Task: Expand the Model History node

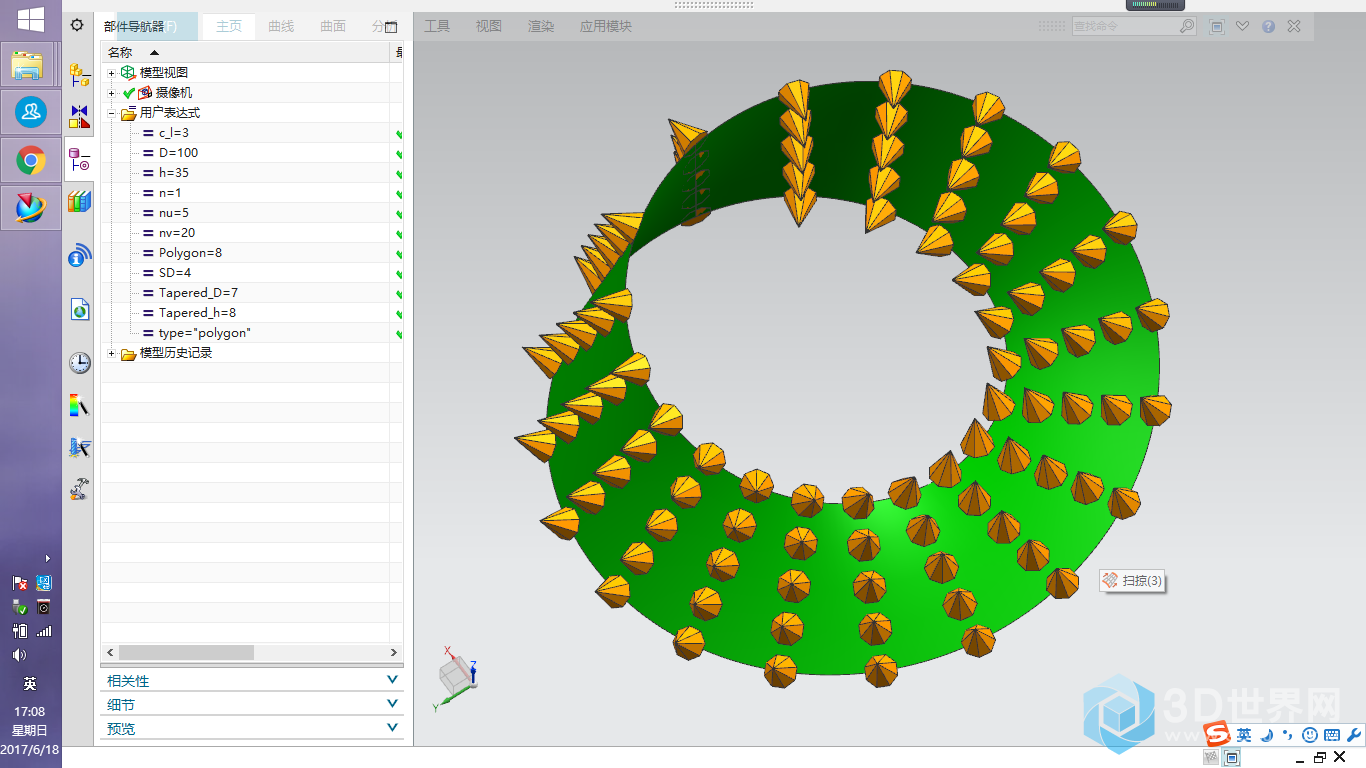Action: click(x=112, y=353)
